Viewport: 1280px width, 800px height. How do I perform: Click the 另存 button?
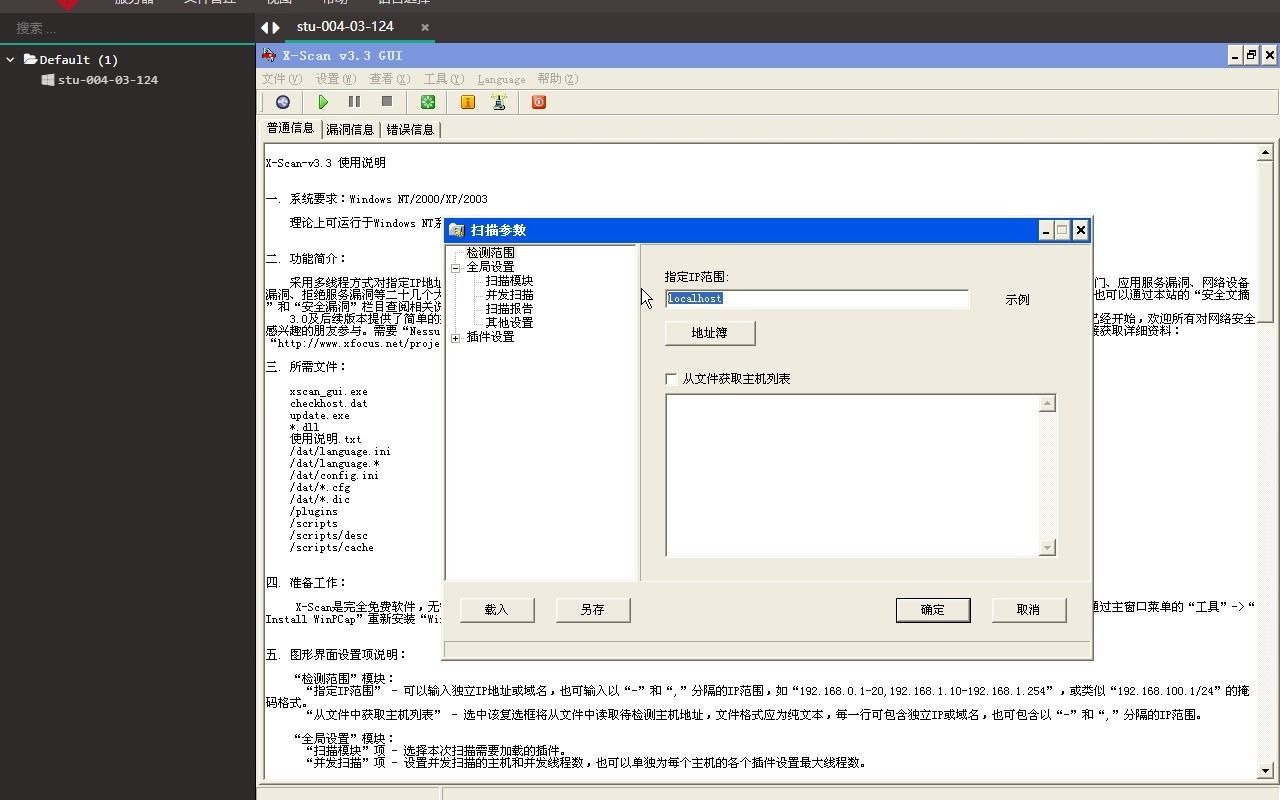point(593,610)
